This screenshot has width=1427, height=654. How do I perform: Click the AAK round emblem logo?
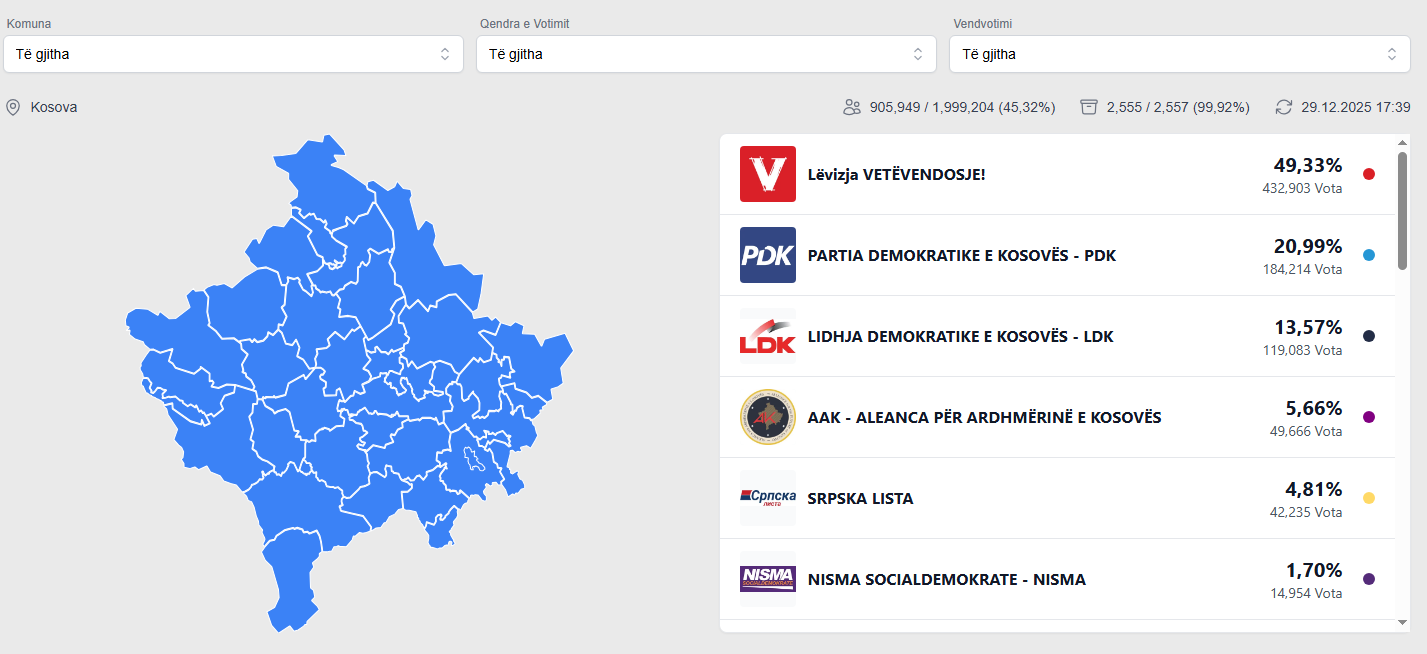tap(767, 417)
